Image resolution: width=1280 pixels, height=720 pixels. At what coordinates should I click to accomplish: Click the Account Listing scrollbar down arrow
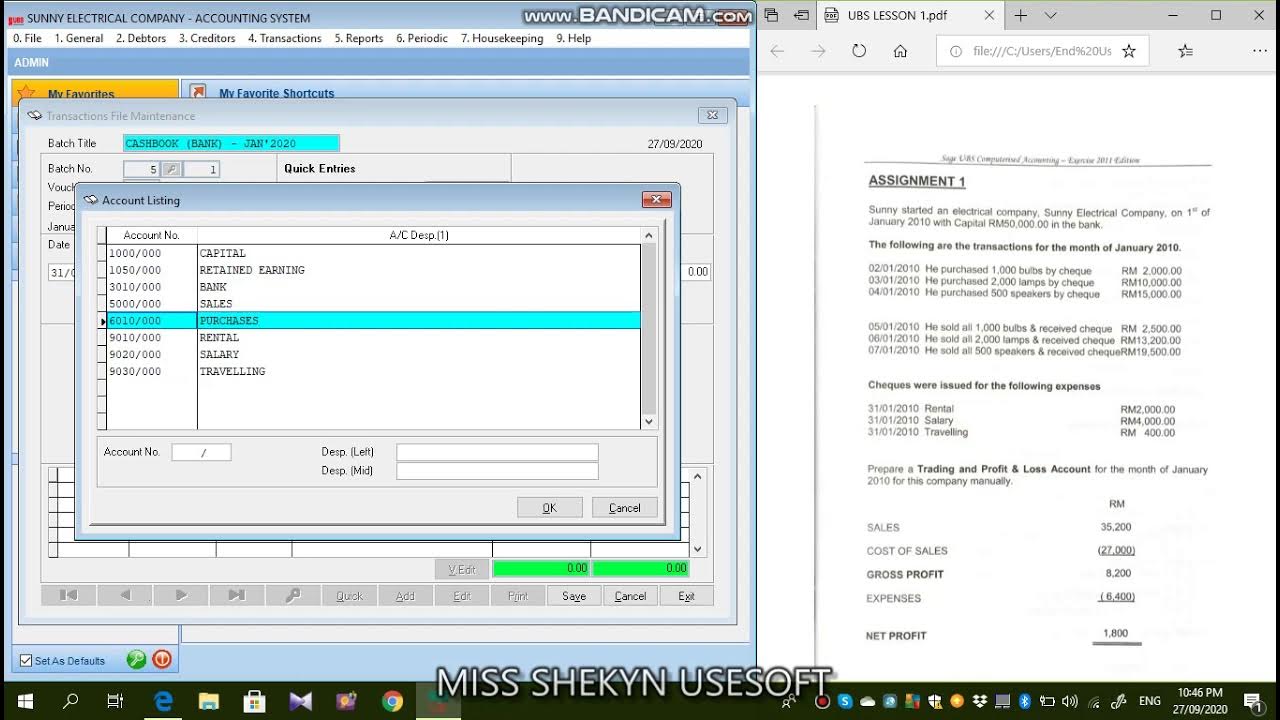648,421
